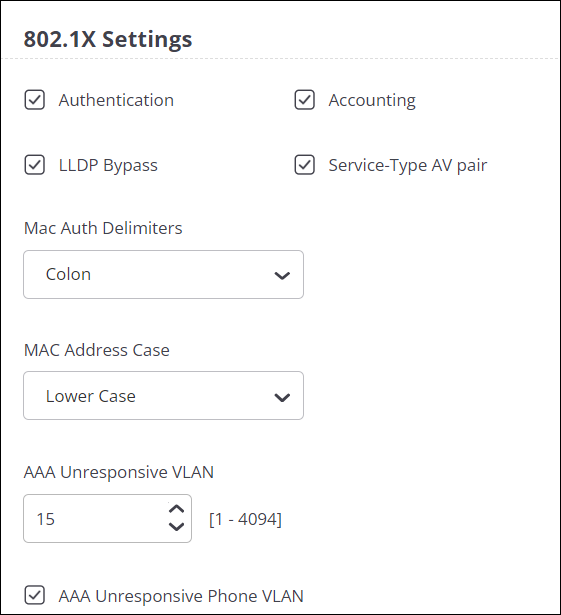The width and height of the screenshot is (561, 615).
Task: Toggle the Accounting checkbox
Action: point(304,100)
